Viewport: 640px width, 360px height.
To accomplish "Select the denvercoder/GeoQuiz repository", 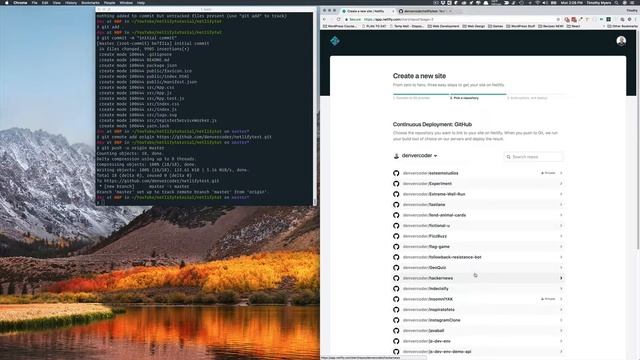I will (478, 268).
